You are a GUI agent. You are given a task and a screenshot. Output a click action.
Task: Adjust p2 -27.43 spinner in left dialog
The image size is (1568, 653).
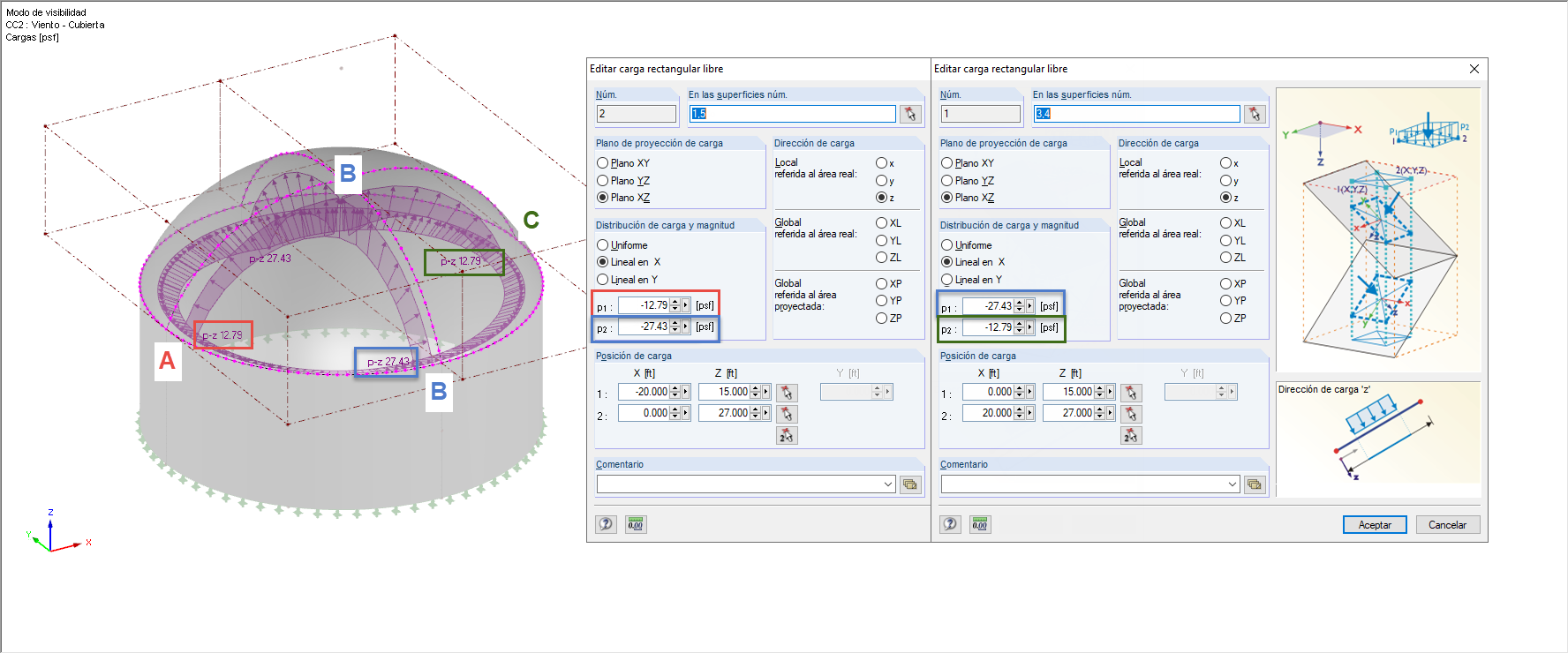(675, 326)
